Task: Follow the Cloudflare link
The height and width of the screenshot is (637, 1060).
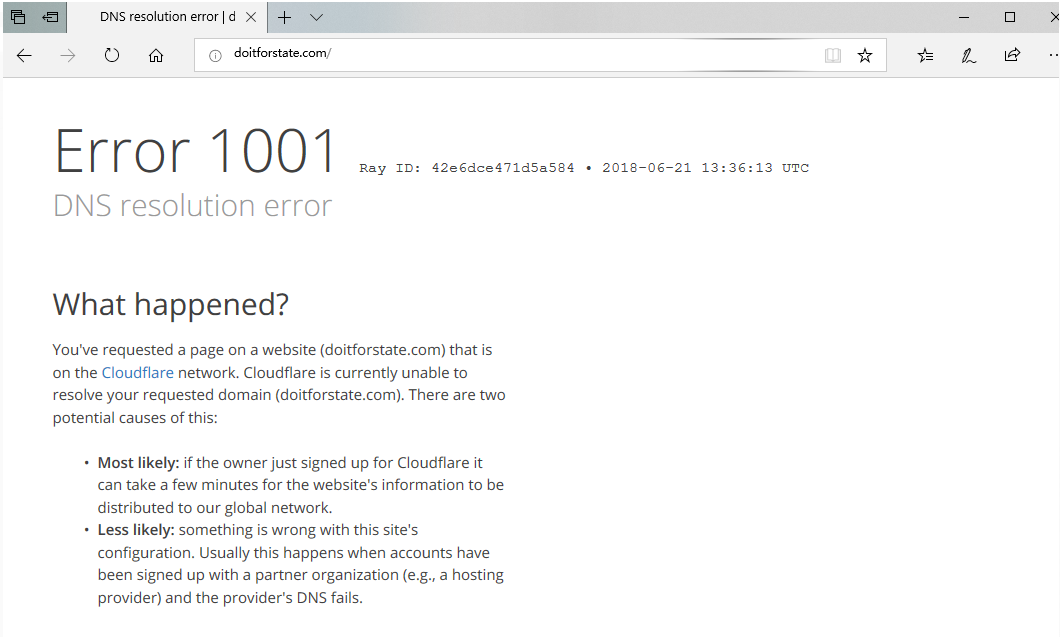Action: click(137, 372)
